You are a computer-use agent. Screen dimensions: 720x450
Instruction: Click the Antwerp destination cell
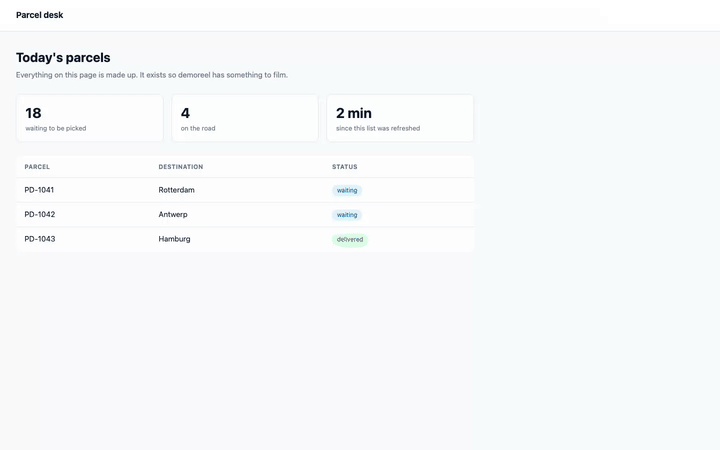(x=173, y=214)
